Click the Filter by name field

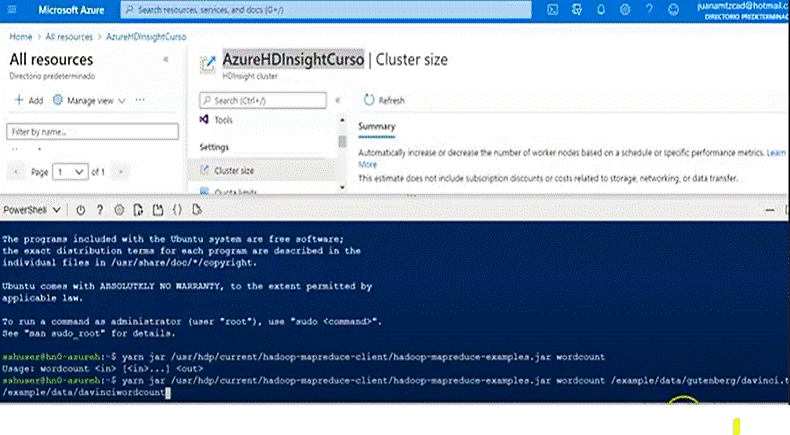click(92, 132)
